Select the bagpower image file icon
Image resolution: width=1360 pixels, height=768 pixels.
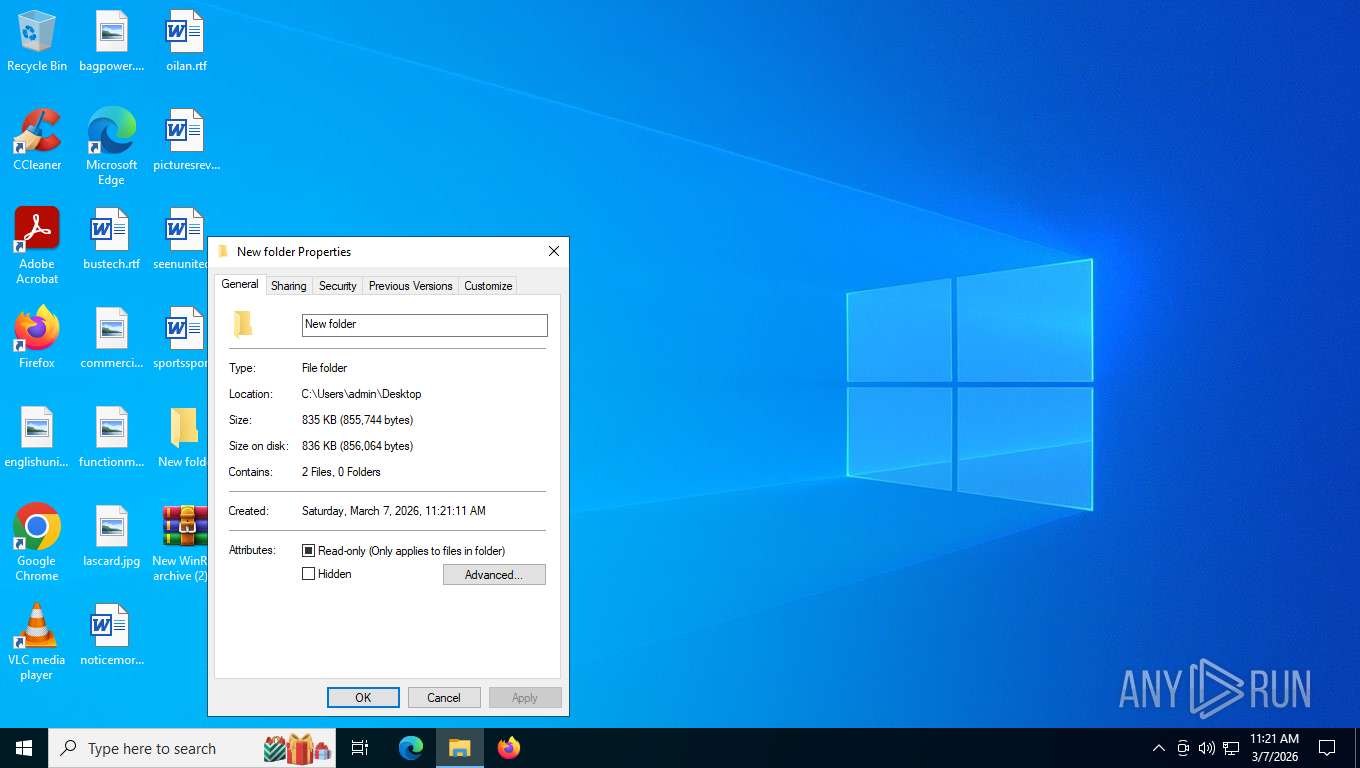[x=112, y=42]
